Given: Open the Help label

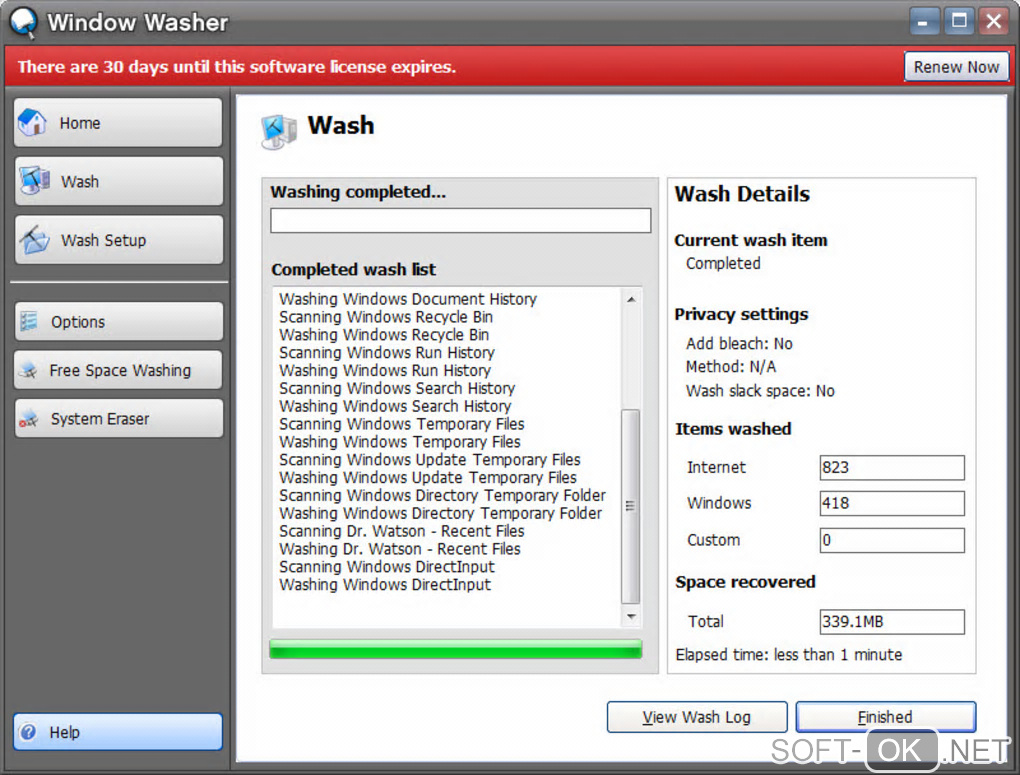Looking at the screenshot, I should tap(64, 732).
